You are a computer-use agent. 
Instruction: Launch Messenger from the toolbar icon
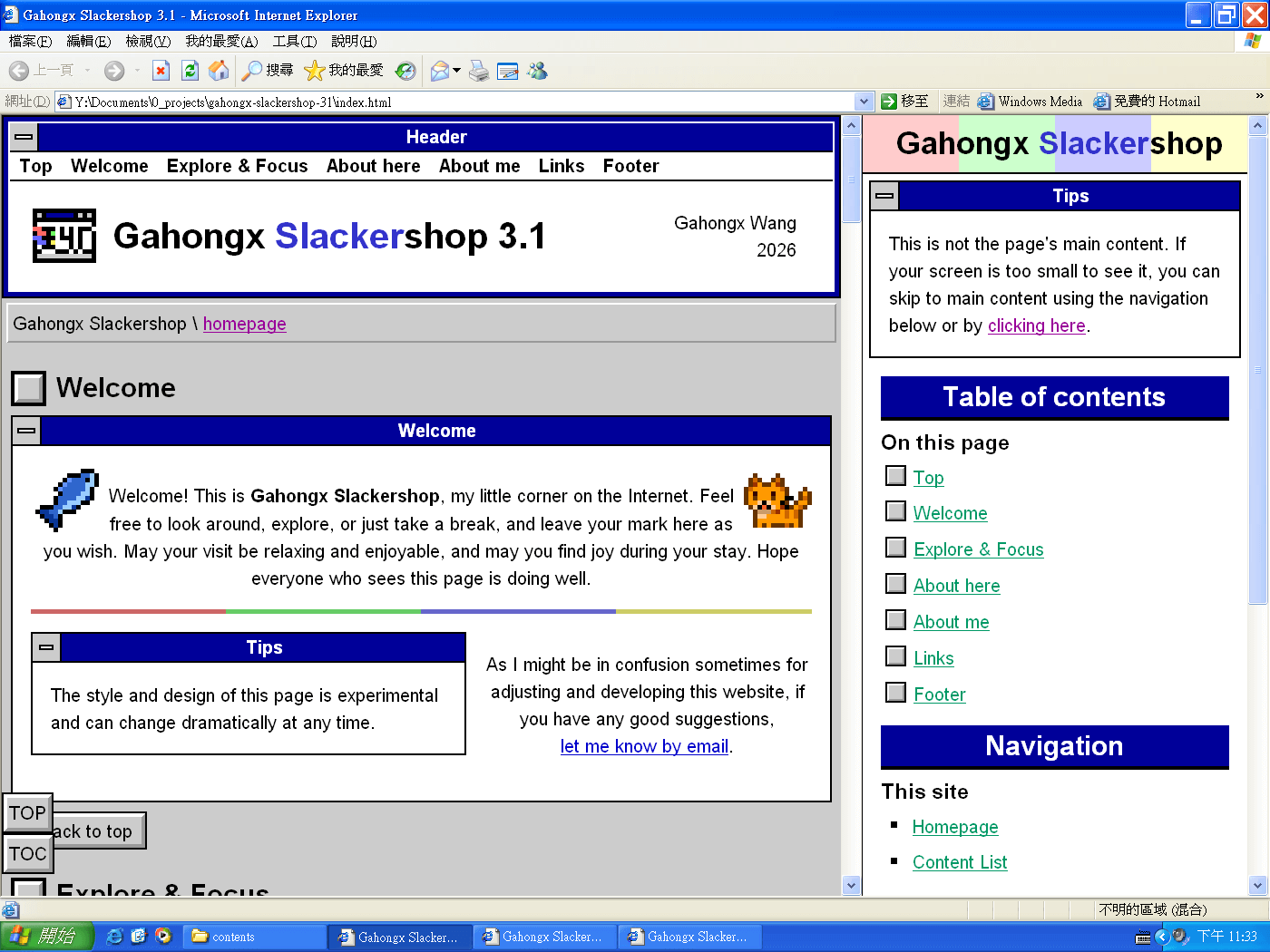click(536, 71)
